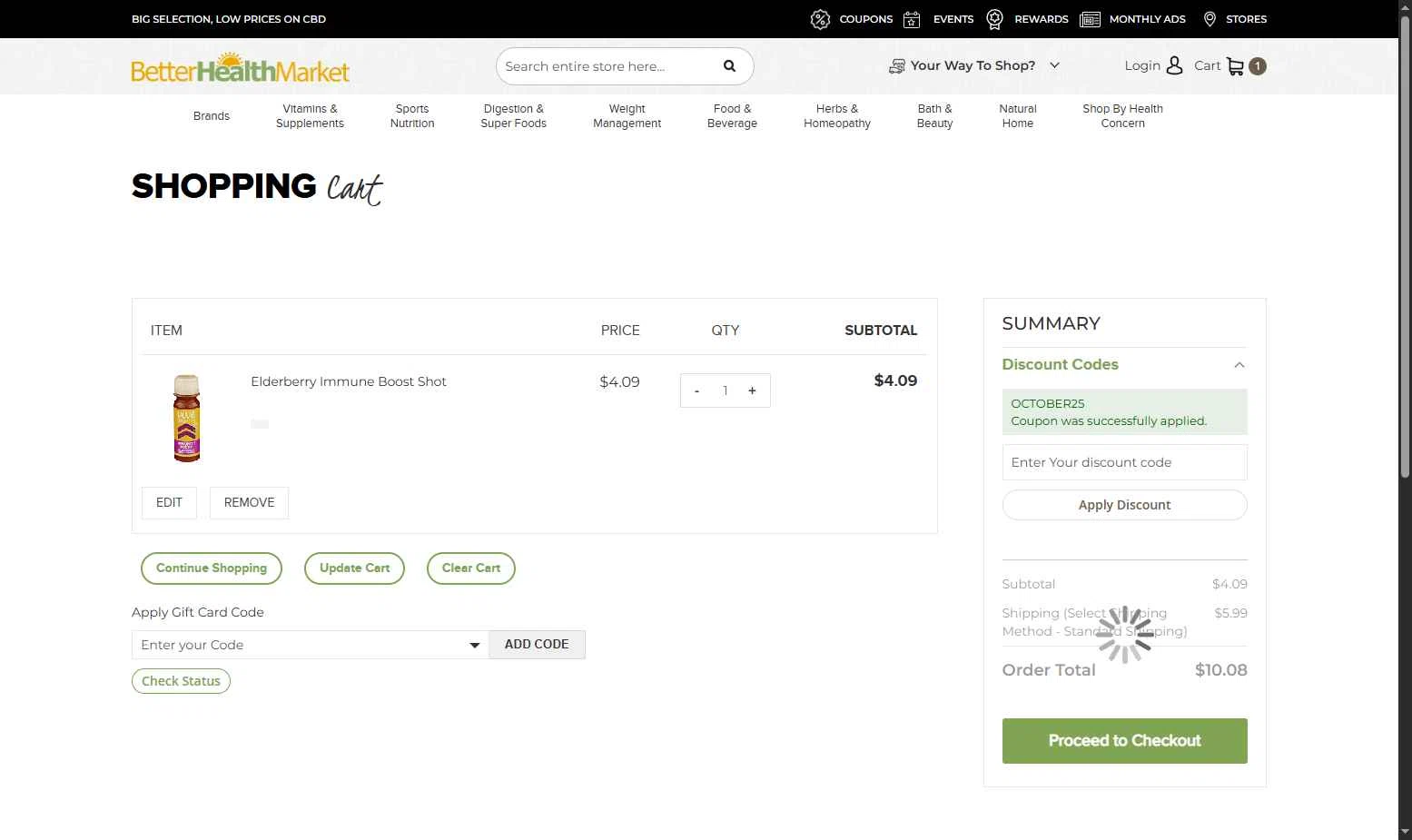The width and height of the screenshot is (1412, 840).
Task: Open Weight Management menu
Action: tap(627, 116)
